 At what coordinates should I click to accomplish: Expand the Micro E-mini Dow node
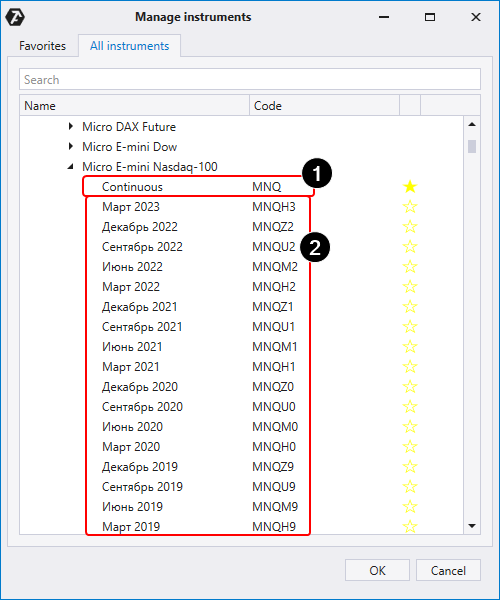(x=70, y=146)
